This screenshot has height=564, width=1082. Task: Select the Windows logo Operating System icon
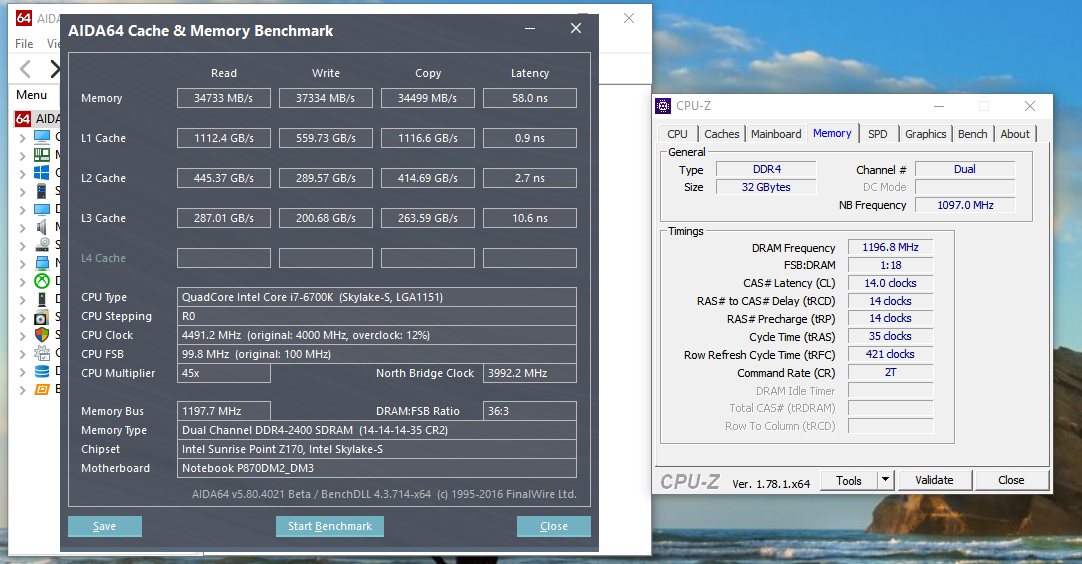(x=42, y=173)
